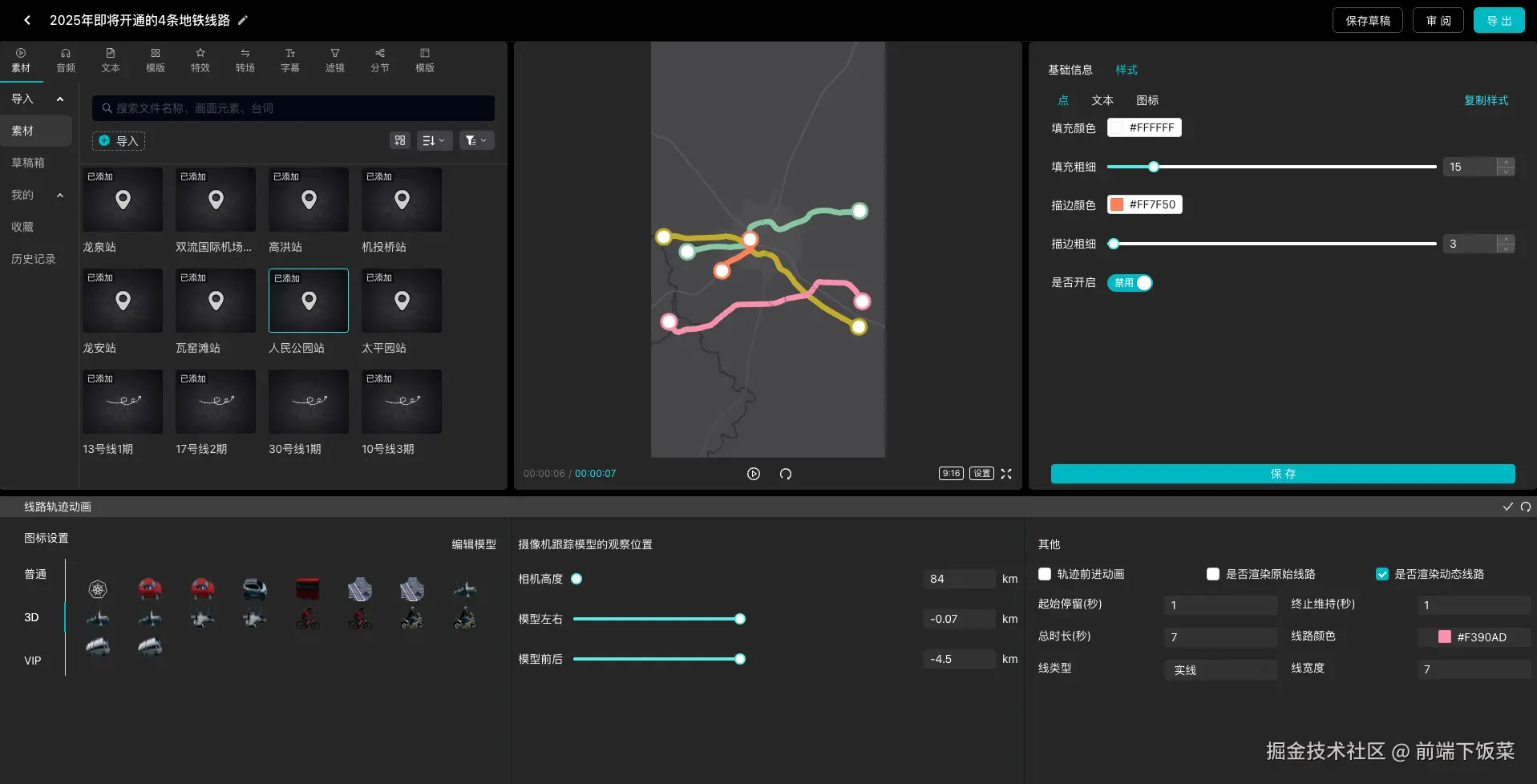Switch to the 基础信息 tab
This screenshot has width=1537, height=784.
point(1070,70)
